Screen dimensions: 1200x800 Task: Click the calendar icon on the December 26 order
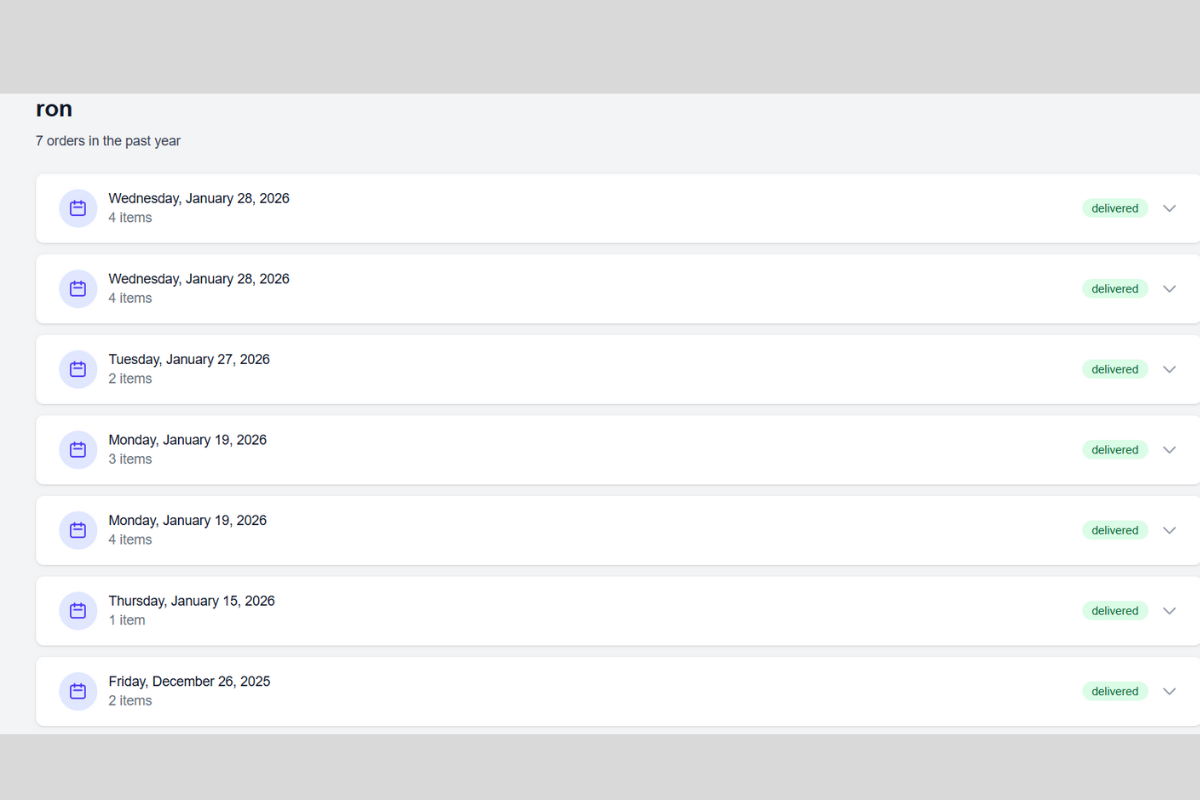click(78, 691)
